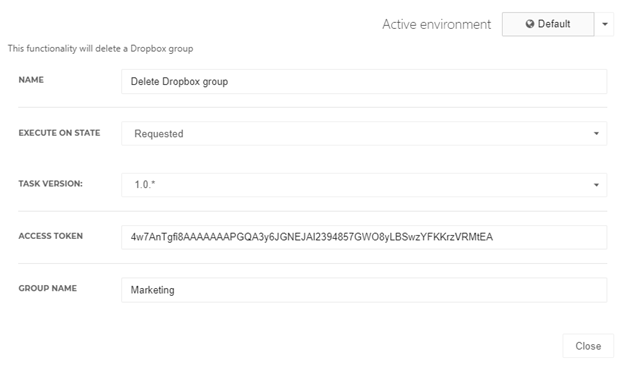Click the TASK VERSION label
The image size is (624, 367).
tap(51, 184)
